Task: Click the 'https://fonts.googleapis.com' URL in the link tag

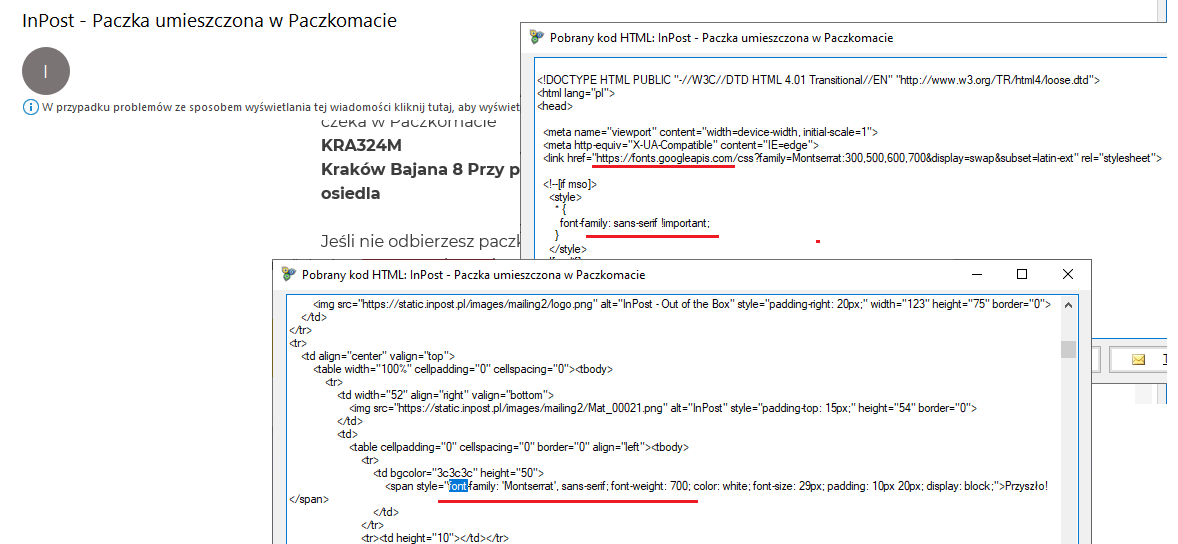Action: click(x=664, y=159)
